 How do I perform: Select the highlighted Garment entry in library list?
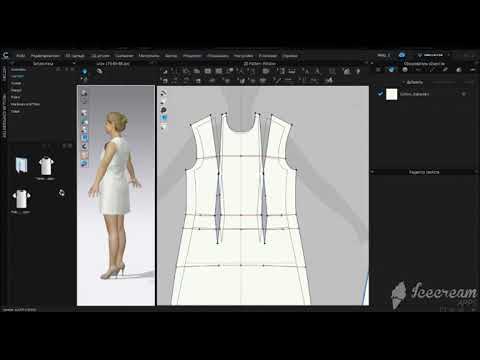pos(17,76)
